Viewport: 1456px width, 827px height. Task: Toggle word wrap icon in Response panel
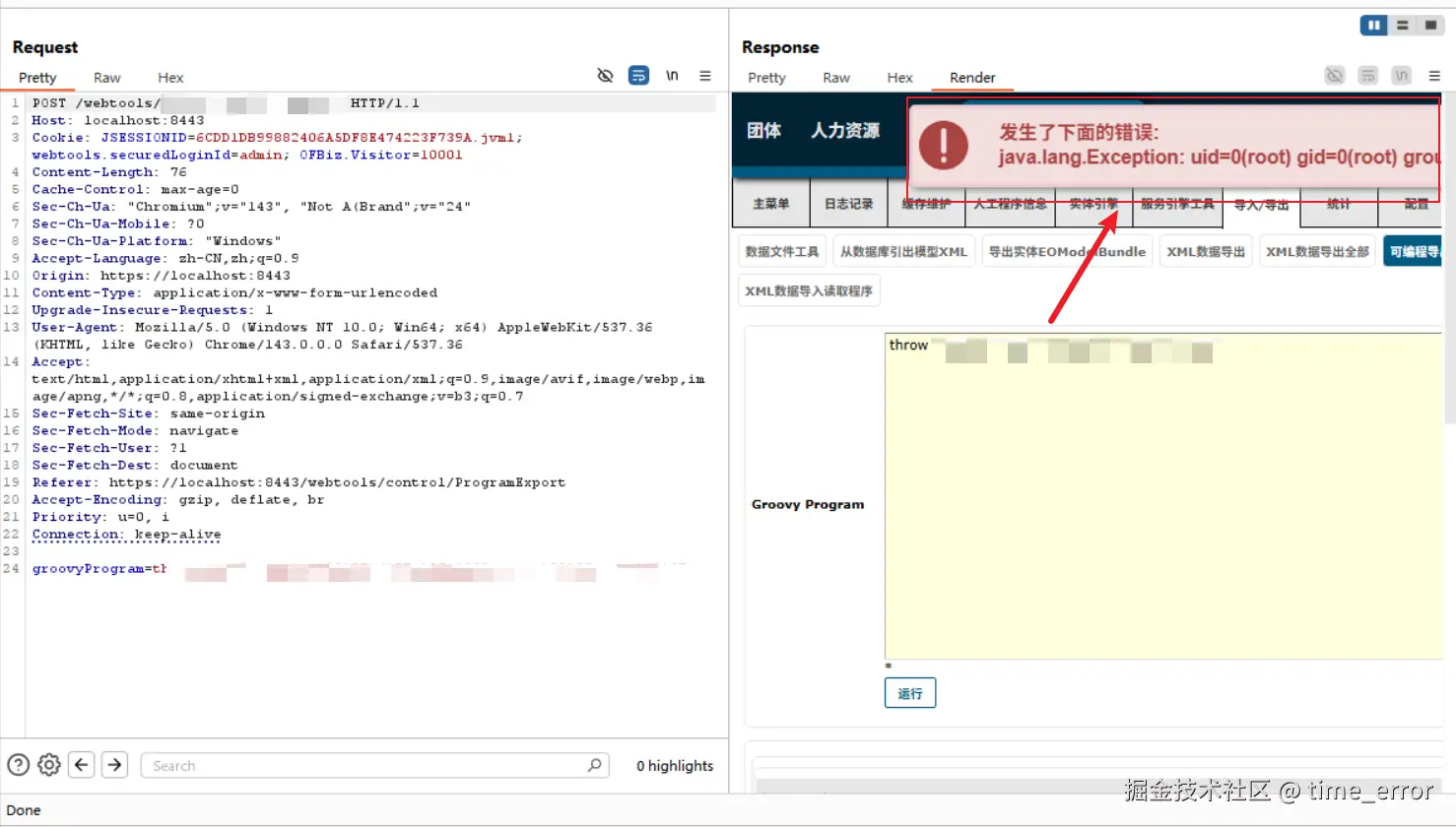[x=1367, y=76]
